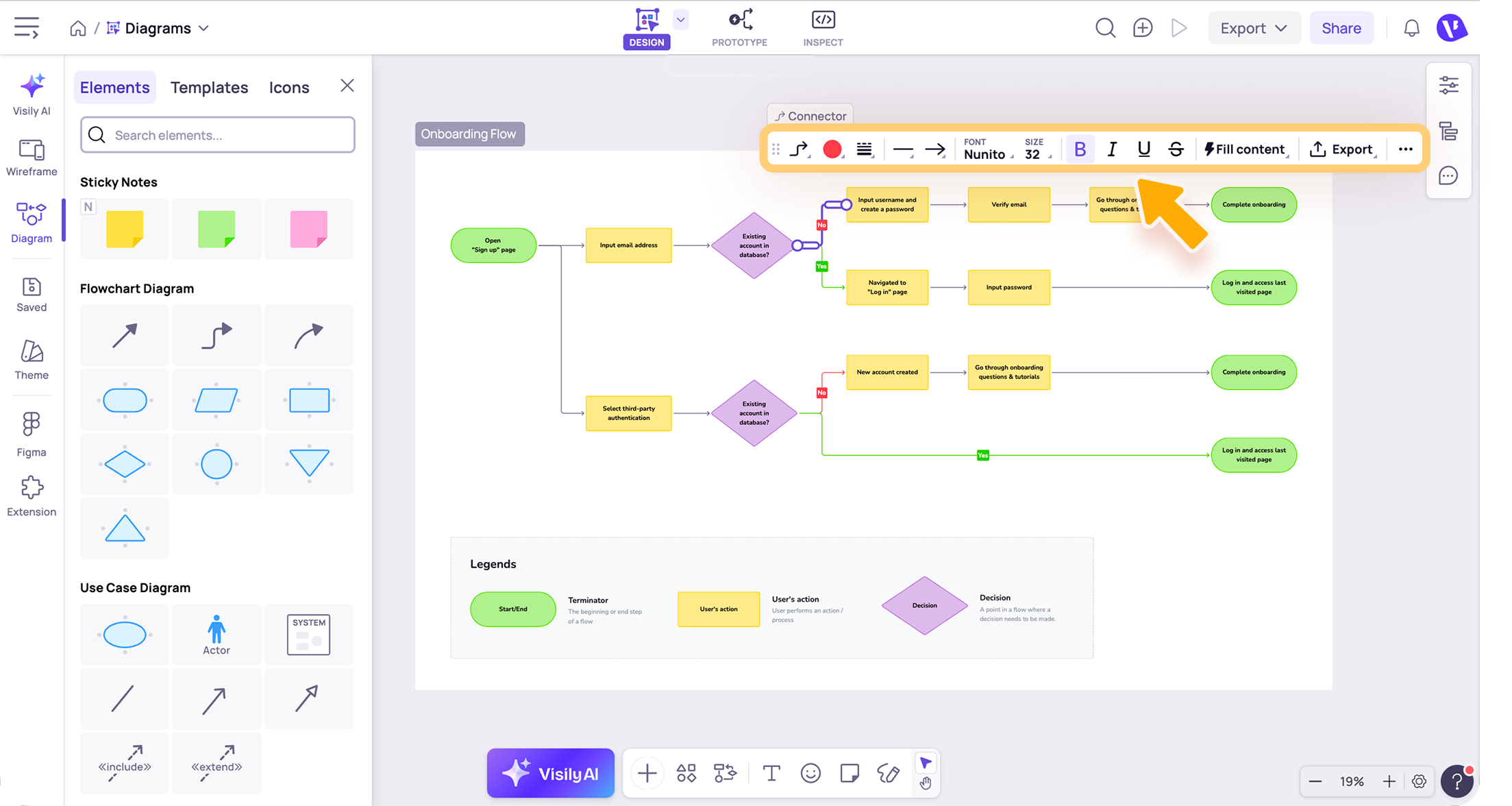The image size is (1512, 806).
Task: Click the play preview icon
Action: pyautogui.click(x=1179, y=28)
